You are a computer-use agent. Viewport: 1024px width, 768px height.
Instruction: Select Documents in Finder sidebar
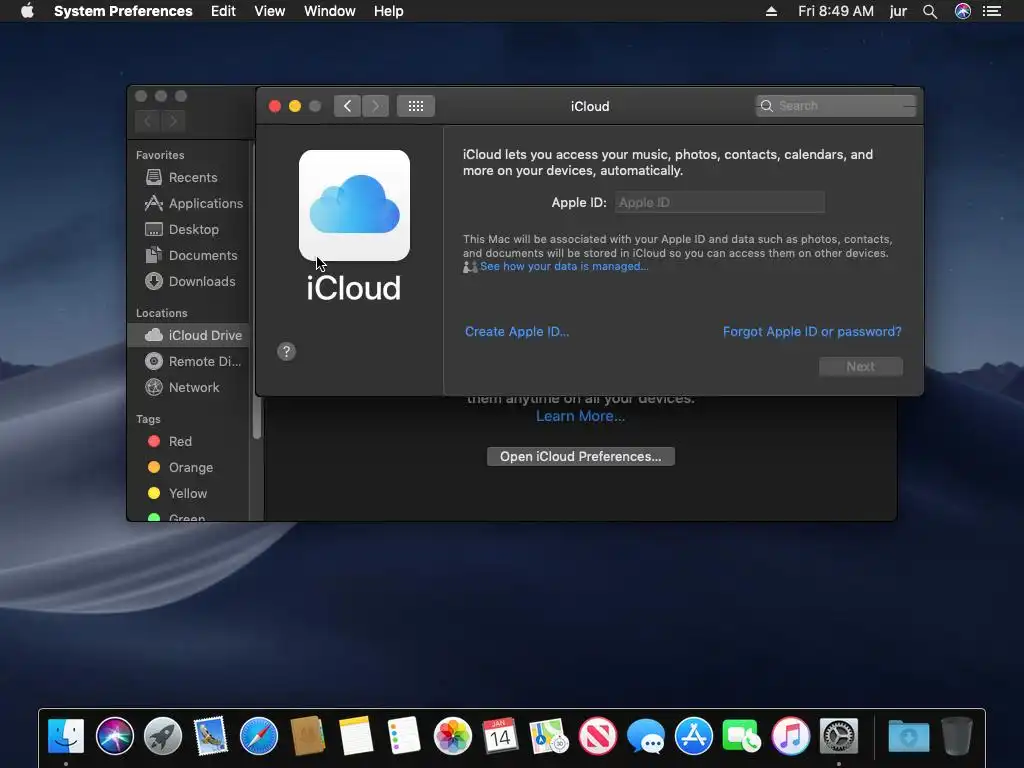pos(189,256)
